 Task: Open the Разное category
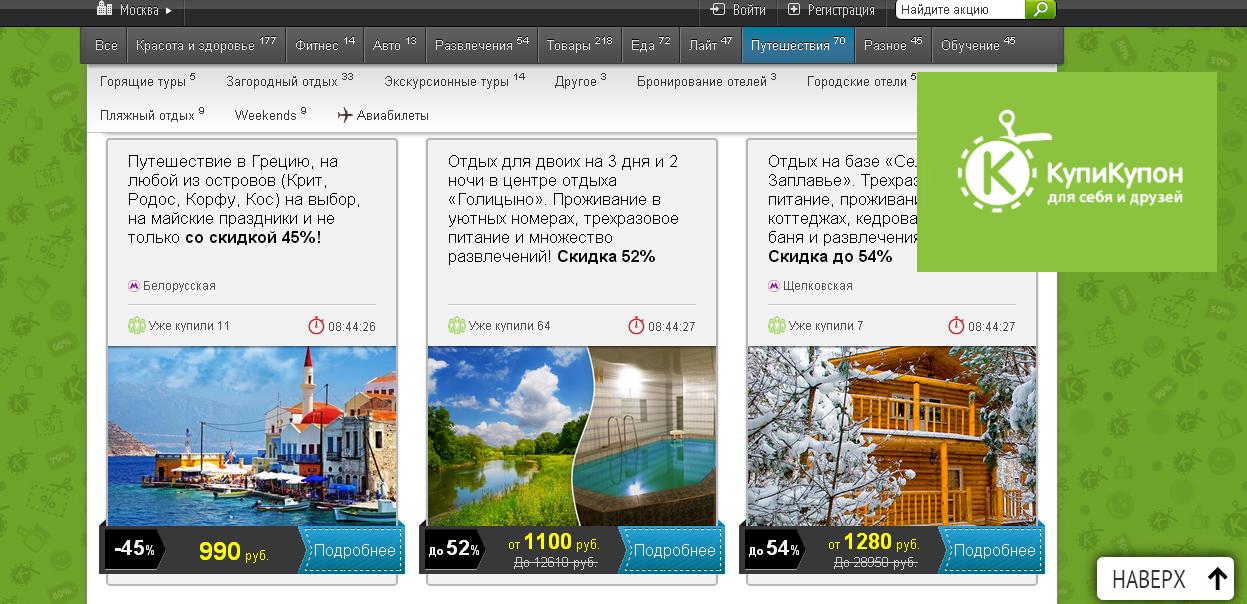coord(893,45)
